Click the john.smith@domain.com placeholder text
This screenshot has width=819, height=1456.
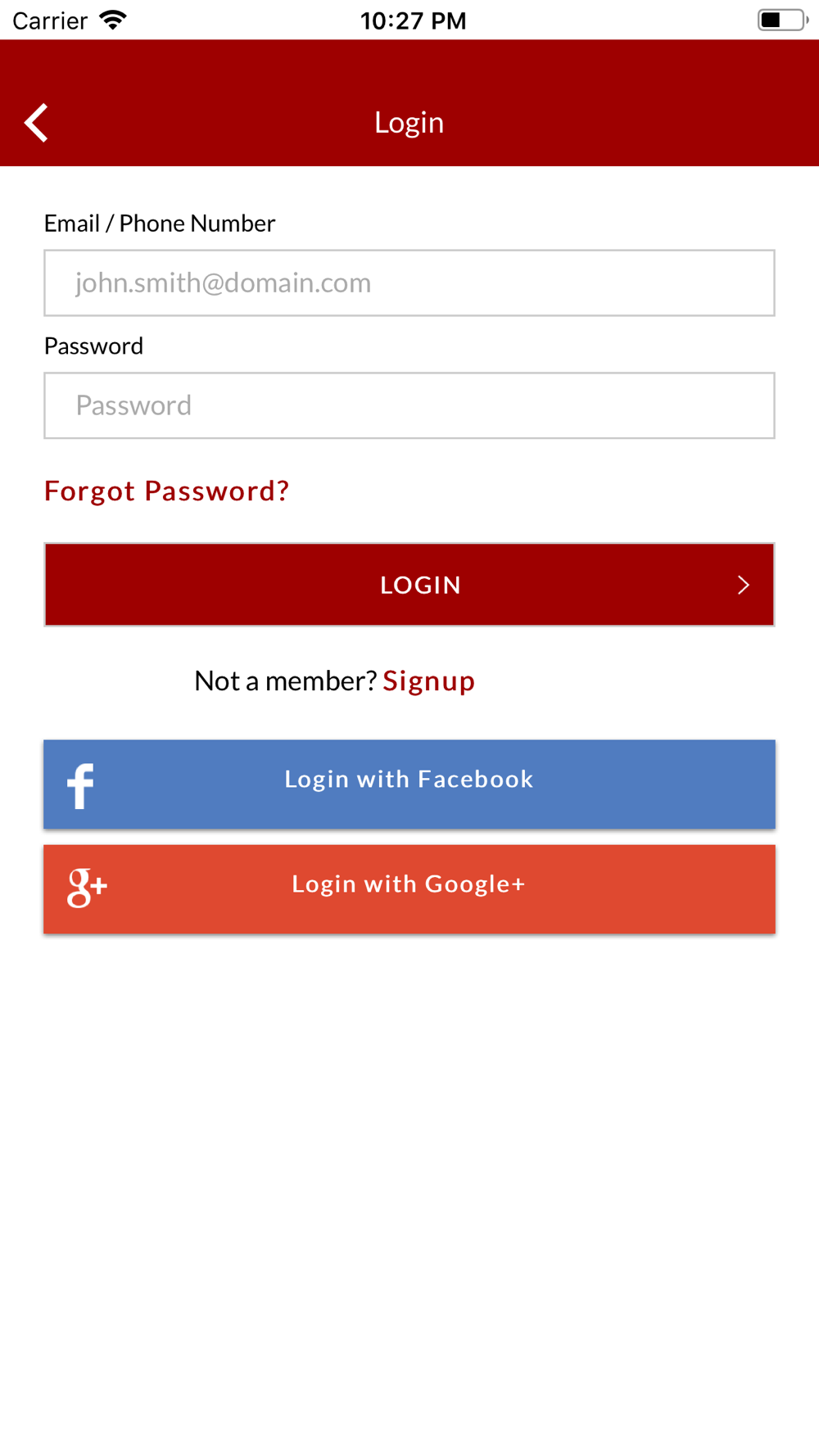click(223, 283)
